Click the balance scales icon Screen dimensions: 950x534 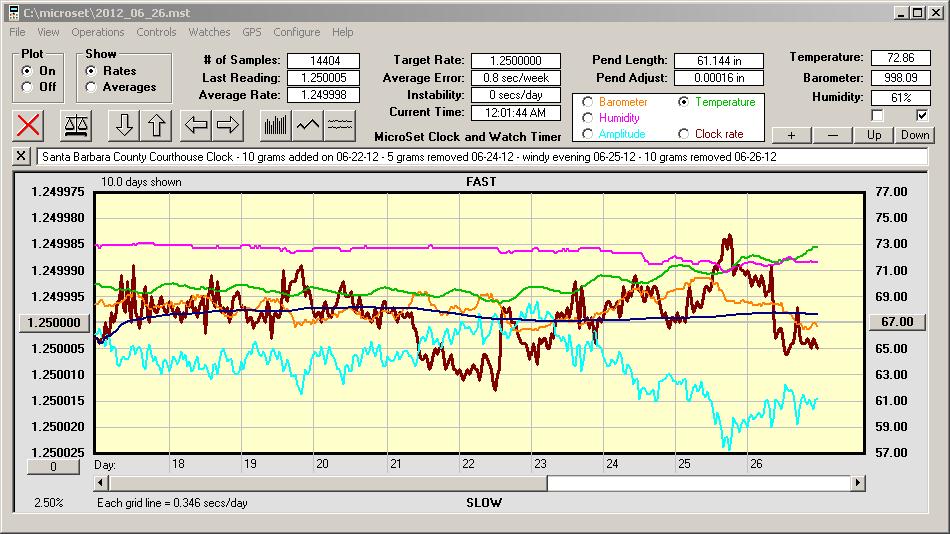point(74,125)
